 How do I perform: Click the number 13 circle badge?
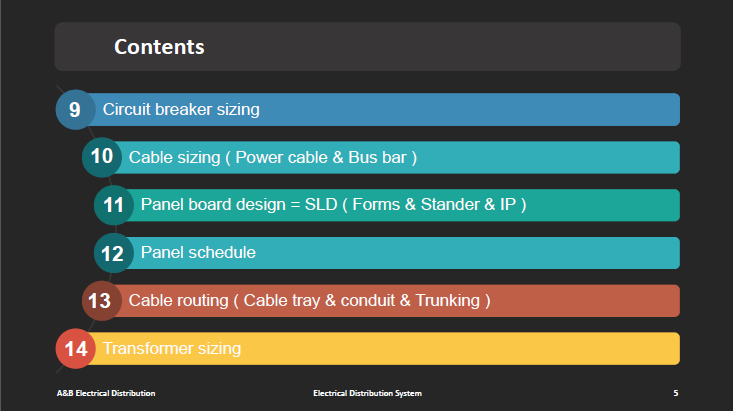pos(102,301)
